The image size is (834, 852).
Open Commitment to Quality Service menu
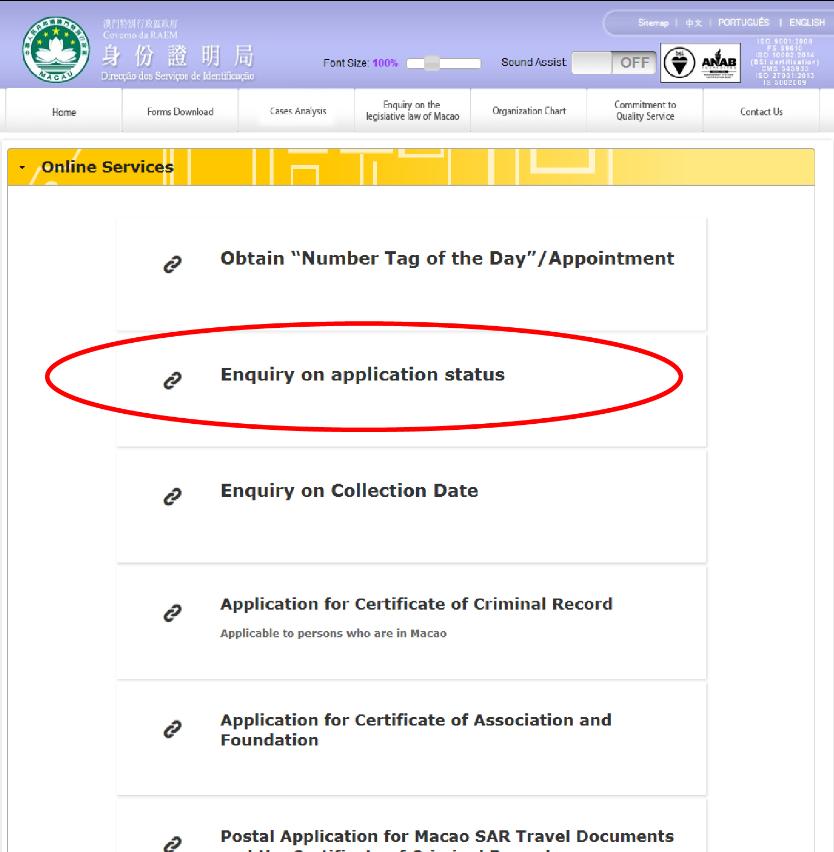pyautogui.click(x=645, y=110)
